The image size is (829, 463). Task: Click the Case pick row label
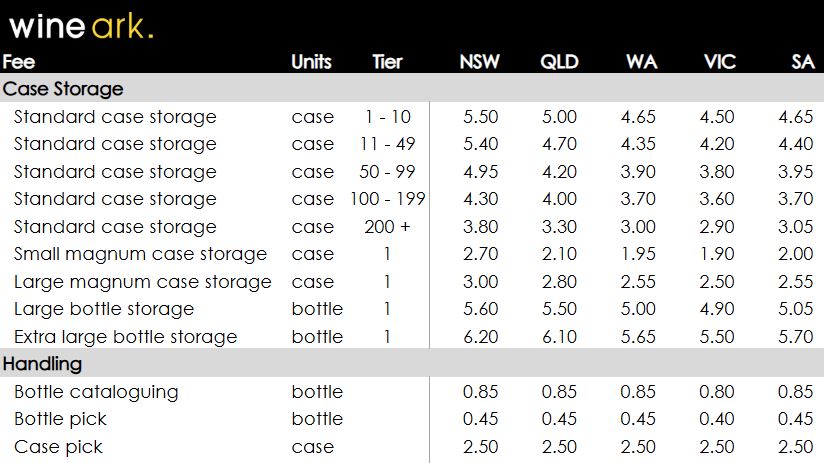click(x=58, y=447)
